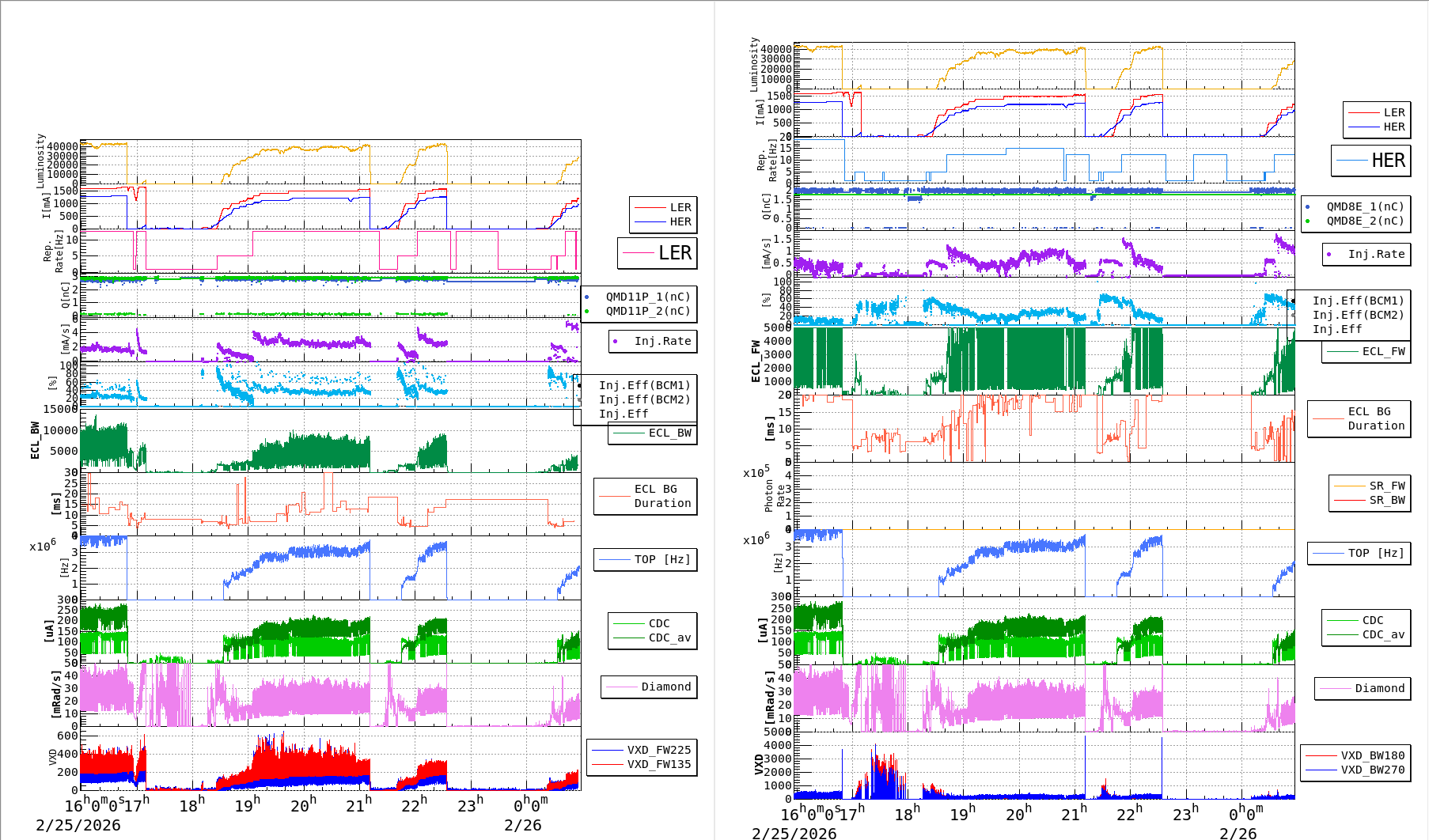The width and height of the screenshot is (1429, 840).
Task: Click the QMD11P_2(nC) green legend marker
Action: (587, 311)
